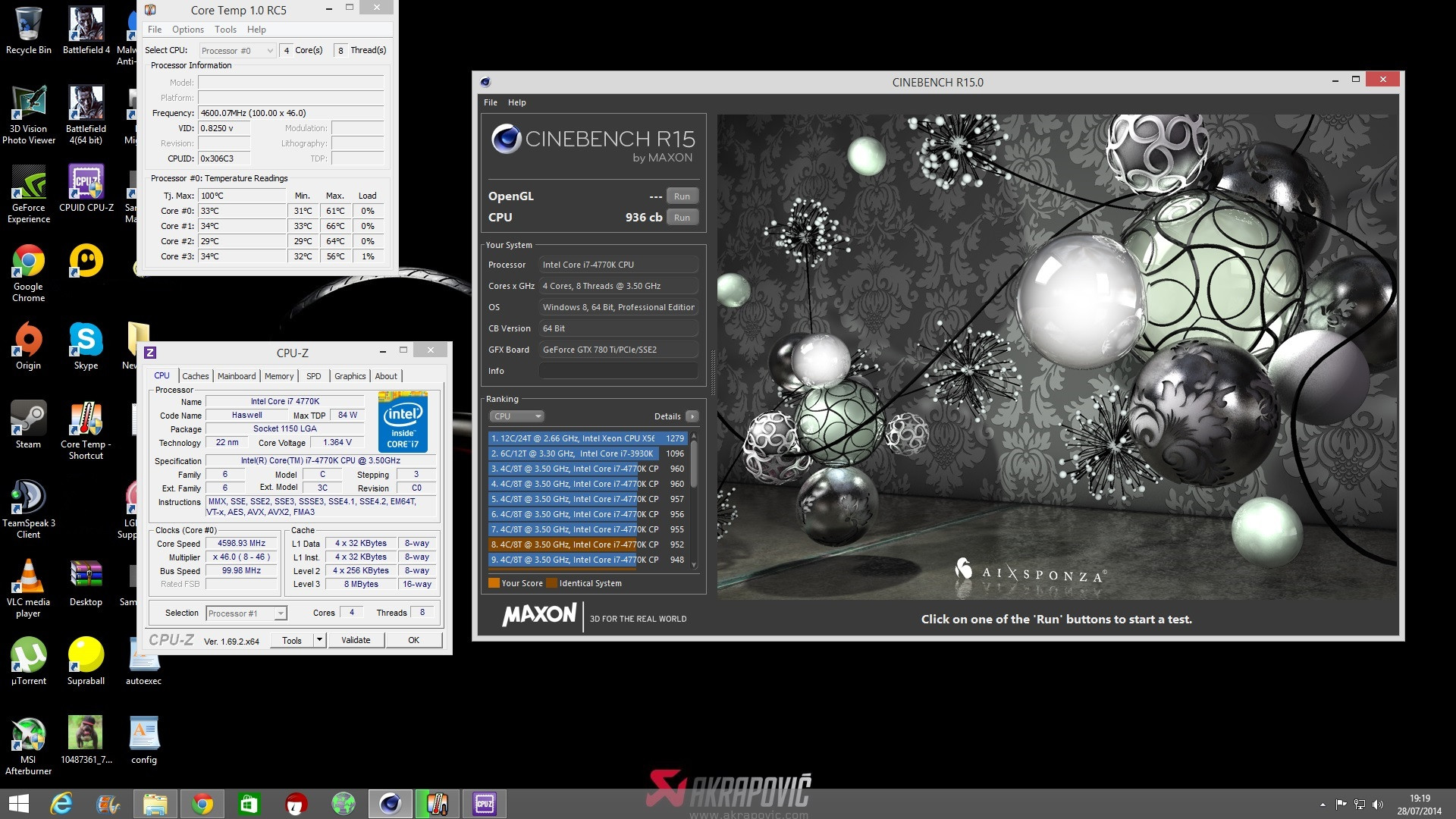1456x819 pixels.
Task: Switch to the CPU-Z About tab
Action: tap(386, 376)
